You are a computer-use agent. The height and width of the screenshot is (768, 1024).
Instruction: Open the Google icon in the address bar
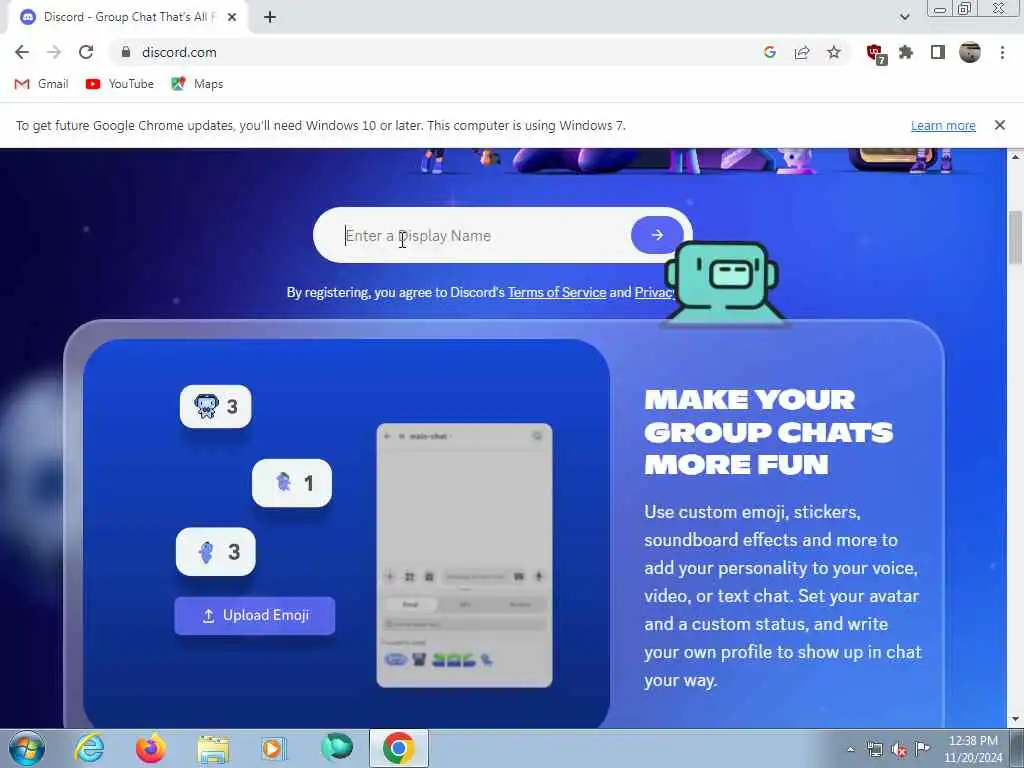point(770,52)
